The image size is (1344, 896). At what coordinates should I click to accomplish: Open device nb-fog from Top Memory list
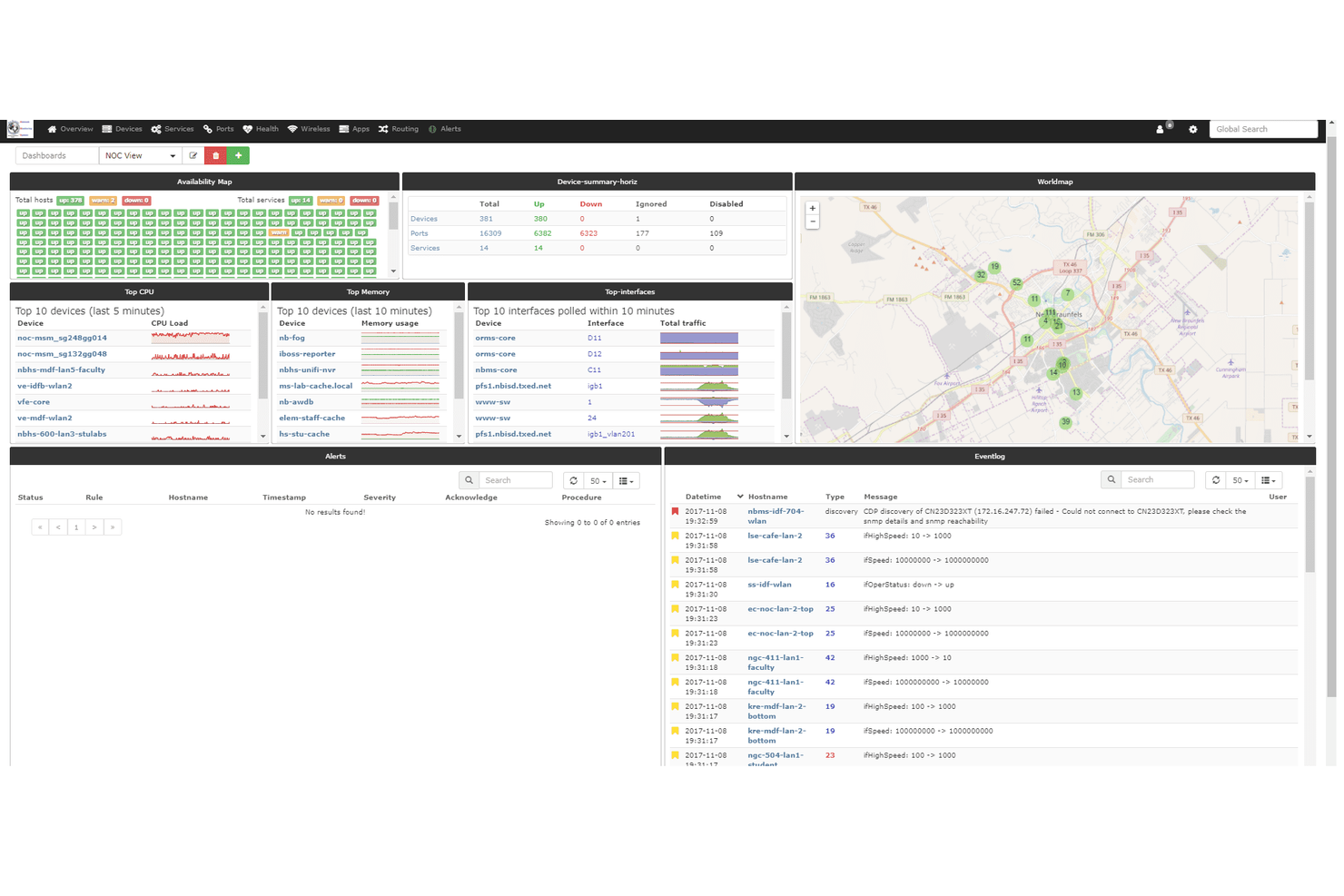[292, 337]
